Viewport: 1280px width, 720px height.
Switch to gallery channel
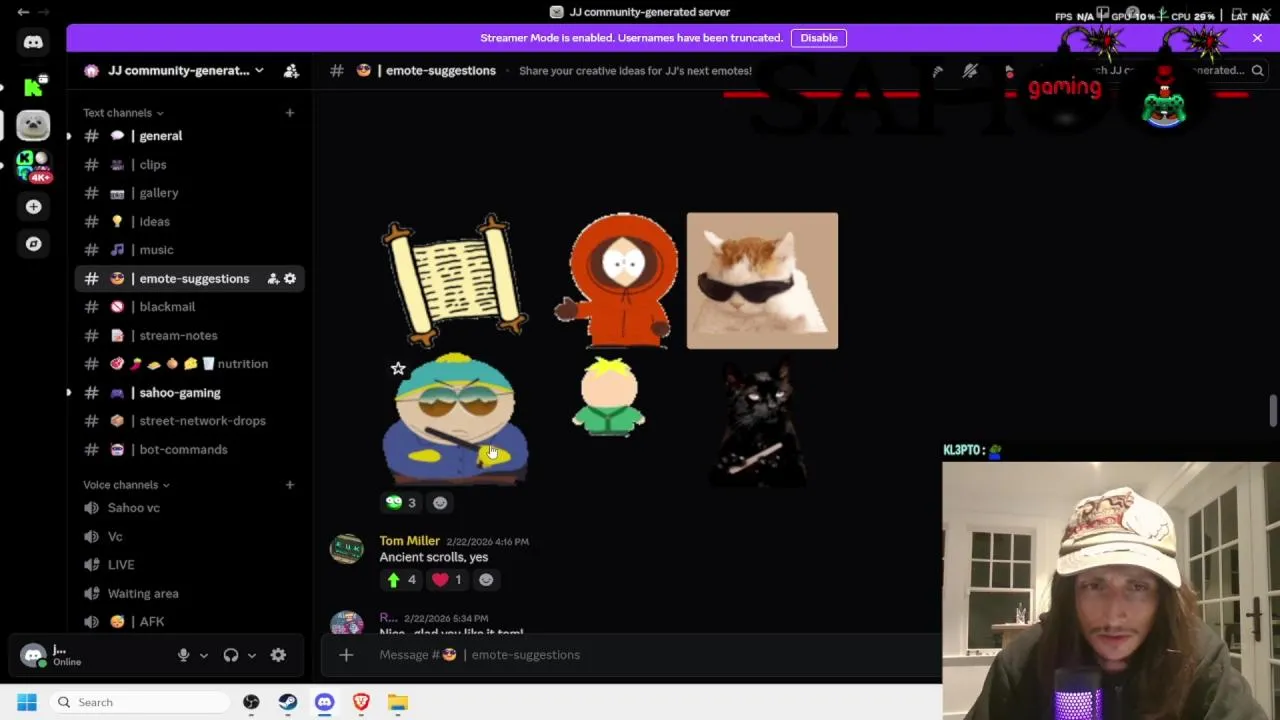point(190,193)
